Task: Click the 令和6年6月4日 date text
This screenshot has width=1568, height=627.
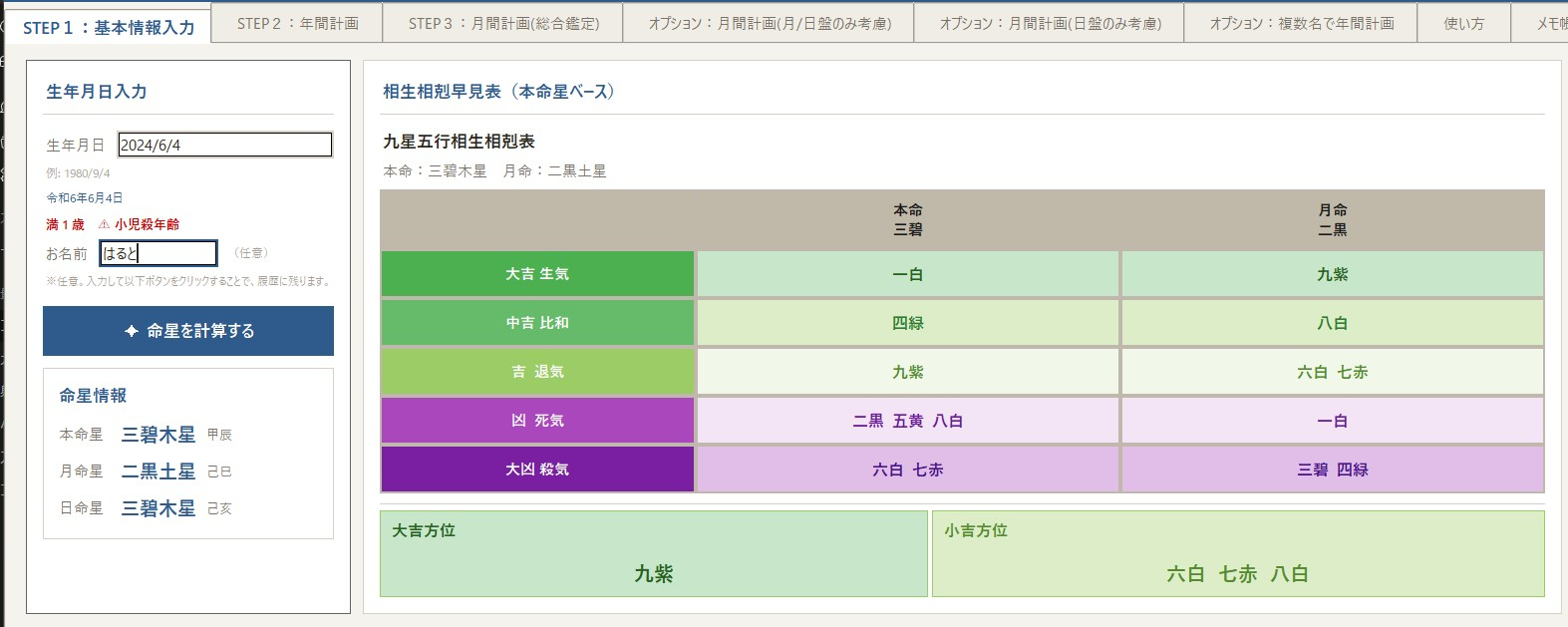Action: click(85, 198)
